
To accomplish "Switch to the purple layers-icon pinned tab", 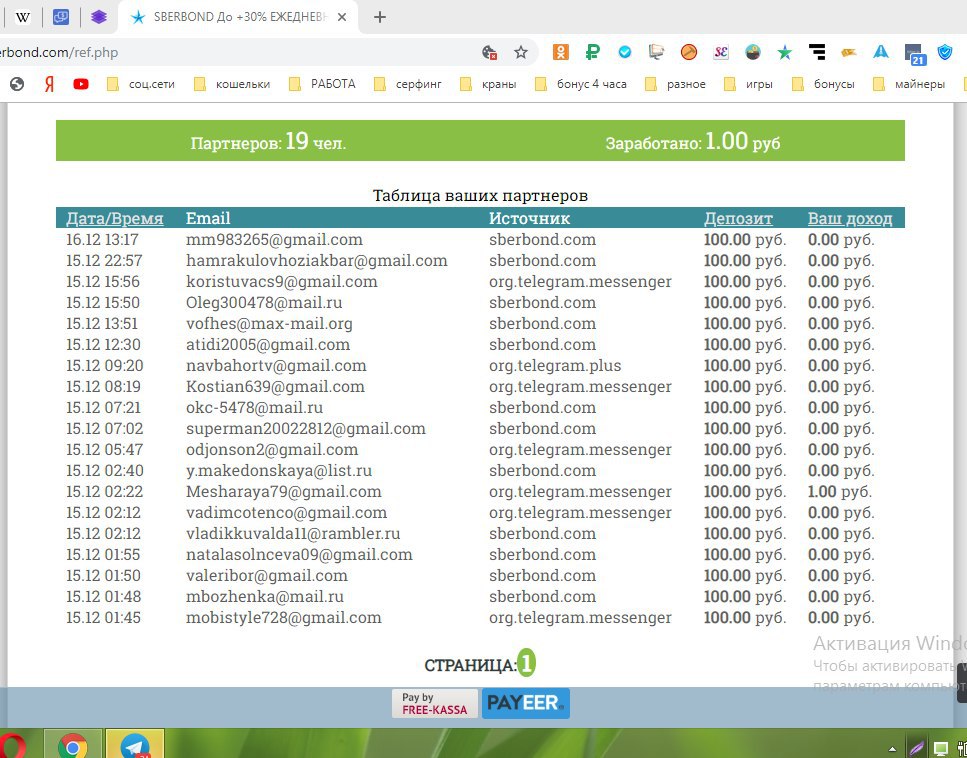I will tap(99, 17).
